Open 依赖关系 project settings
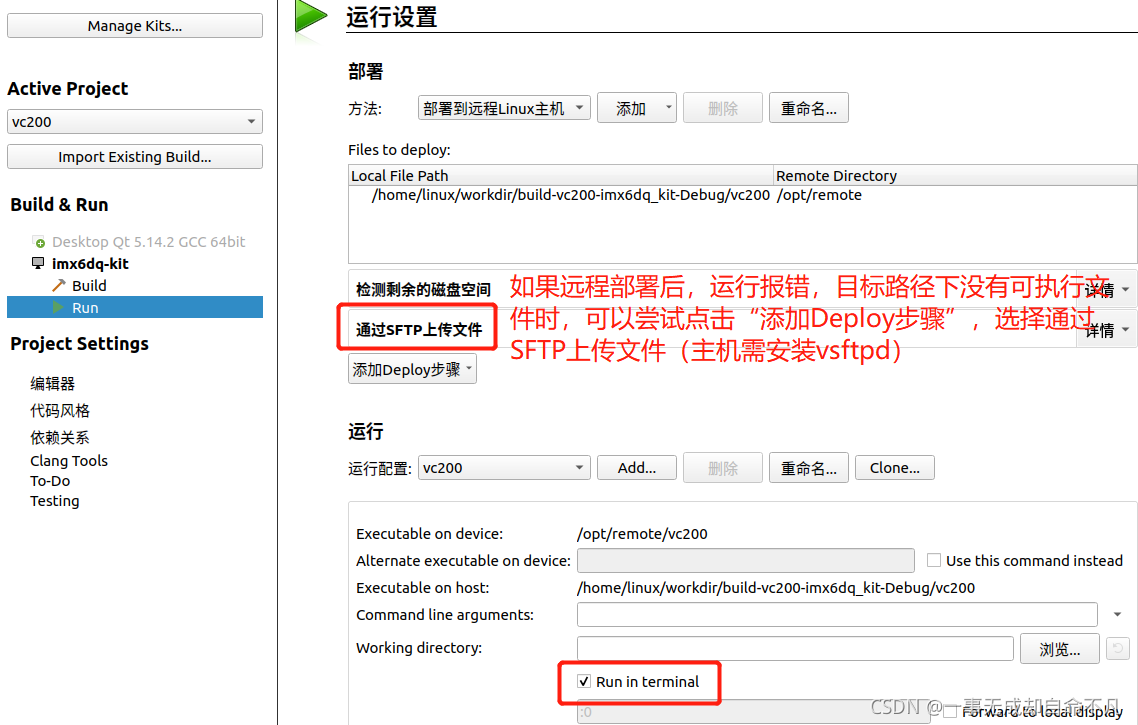 60,438
